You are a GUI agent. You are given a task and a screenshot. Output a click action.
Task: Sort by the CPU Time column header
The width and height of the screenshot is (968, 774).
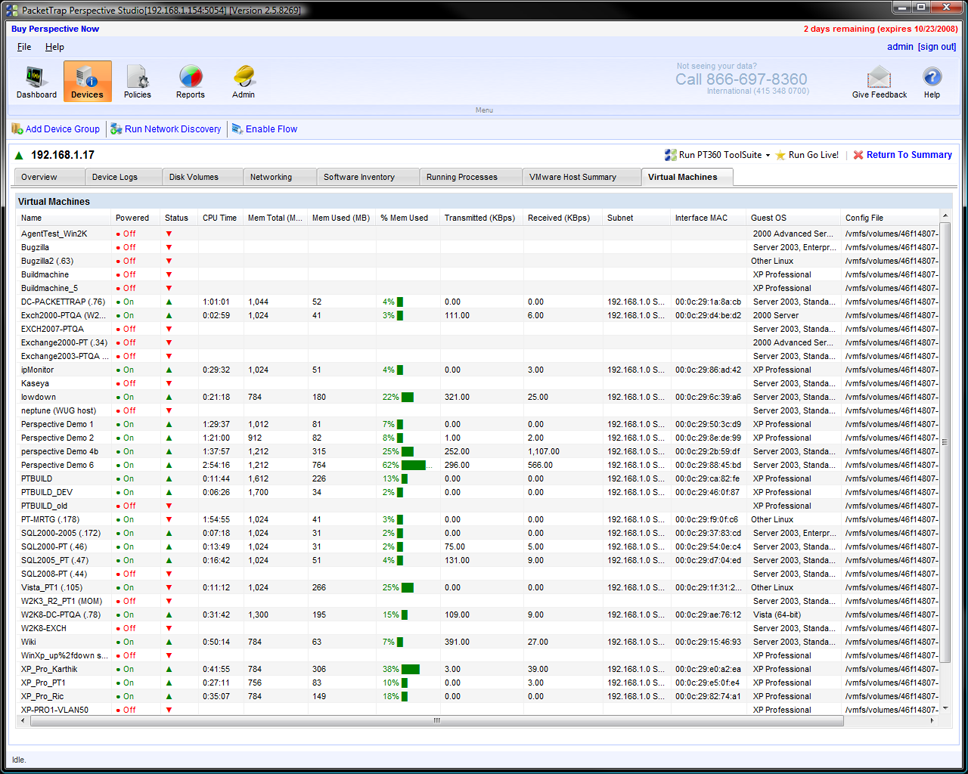click(220, 218)
